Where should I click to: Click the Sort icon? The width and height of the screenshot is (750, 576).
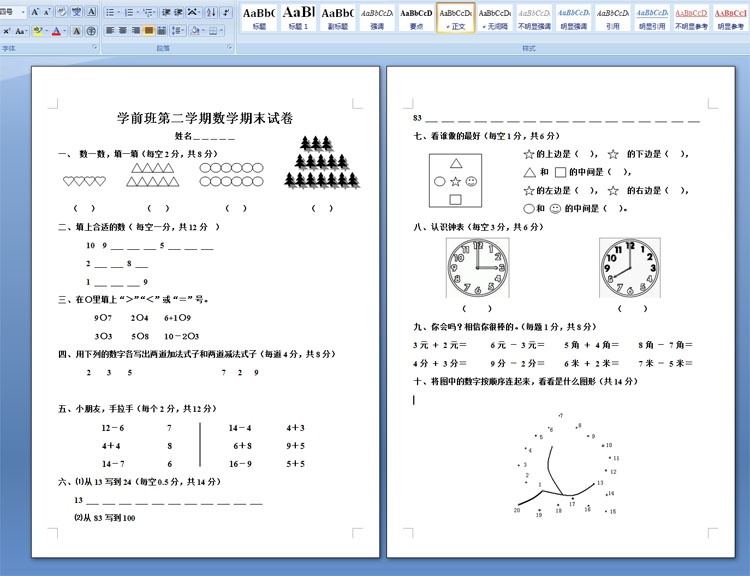point(211,12)
